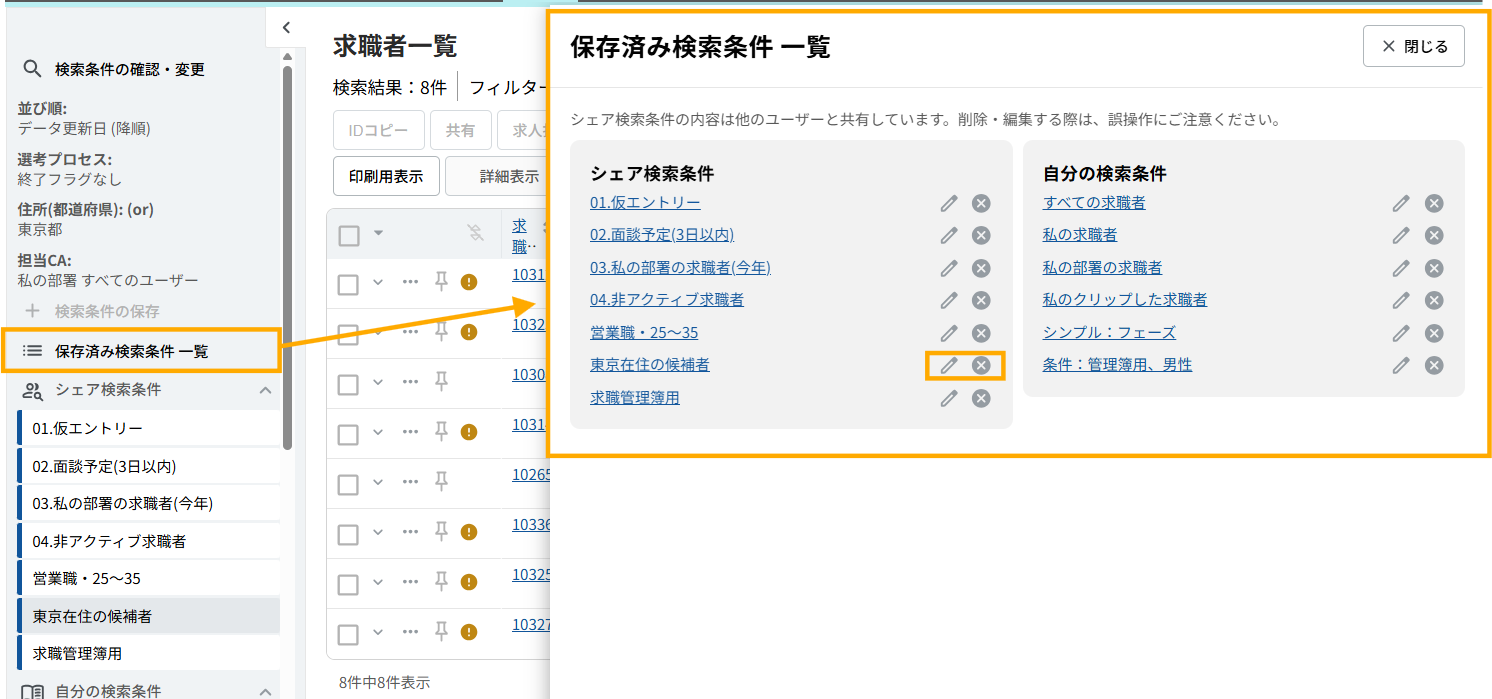The height and width of the screenshot is (699, 1492).
Task: Edit the シンプル：フェーズ condition with pencil icon
Action: pos(1401,333)
